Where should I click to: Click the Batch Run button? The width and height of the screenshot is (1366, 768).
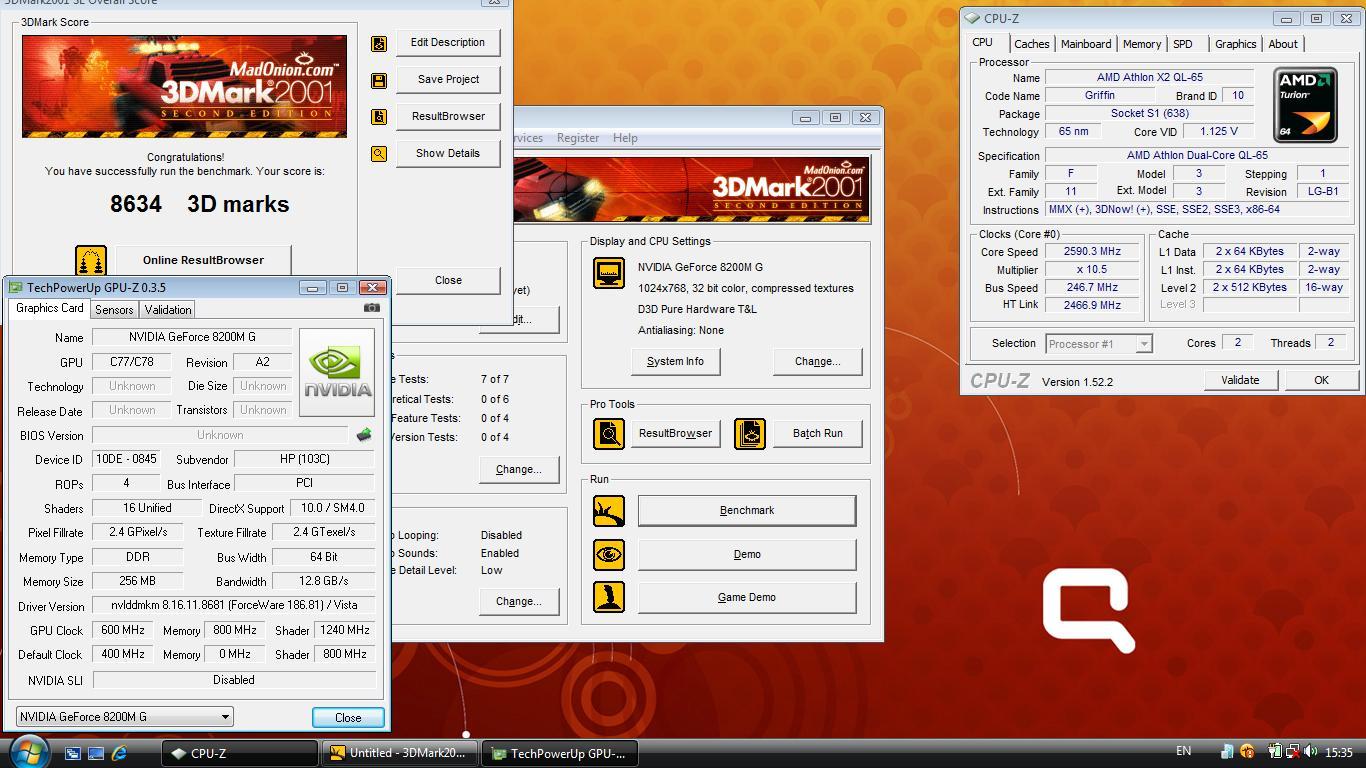(x=817, y=434)
